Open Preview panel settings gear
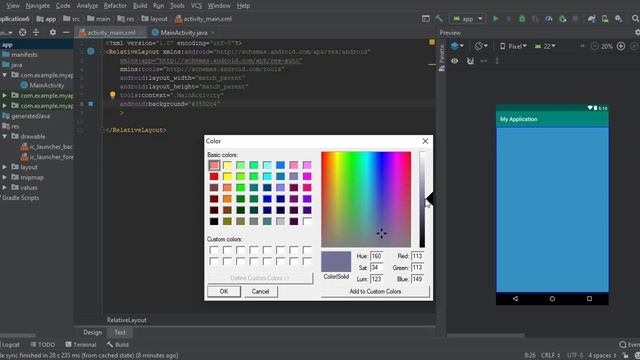Image resolution: width=640 pixels, height=360 pixels. point(637,32)
